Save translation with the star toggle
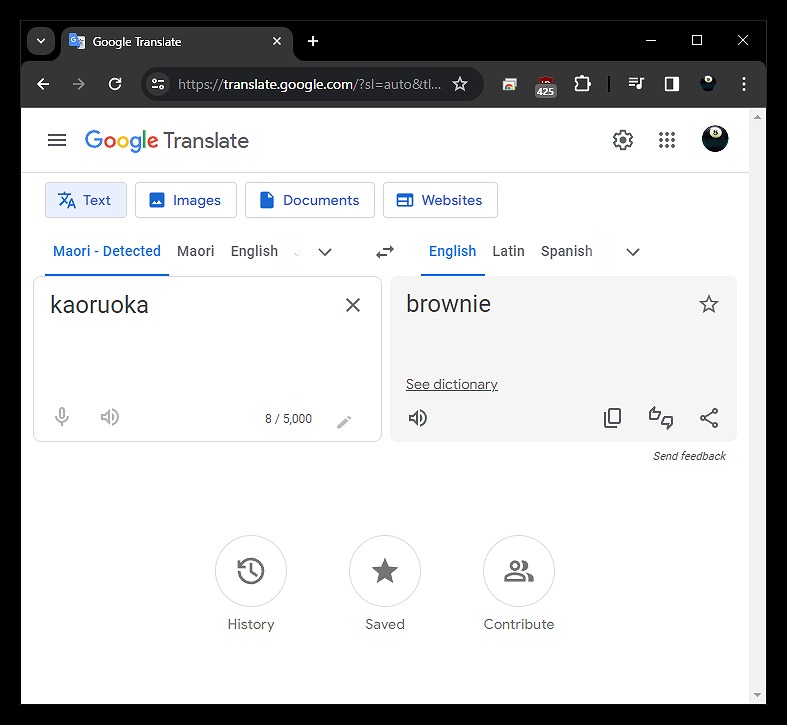 click(709, 305)
